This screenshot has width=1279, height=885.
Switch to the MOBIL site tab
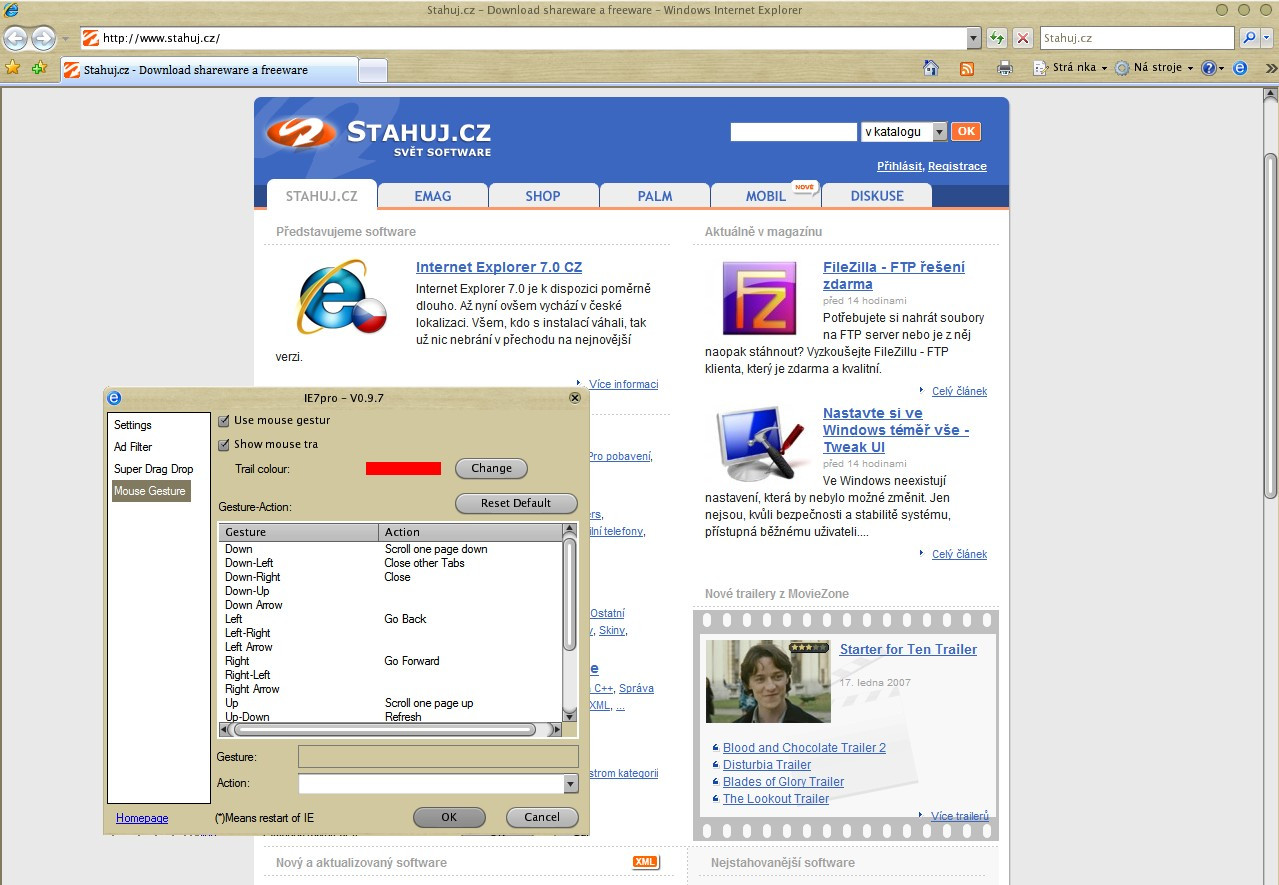tap(766, 196)
